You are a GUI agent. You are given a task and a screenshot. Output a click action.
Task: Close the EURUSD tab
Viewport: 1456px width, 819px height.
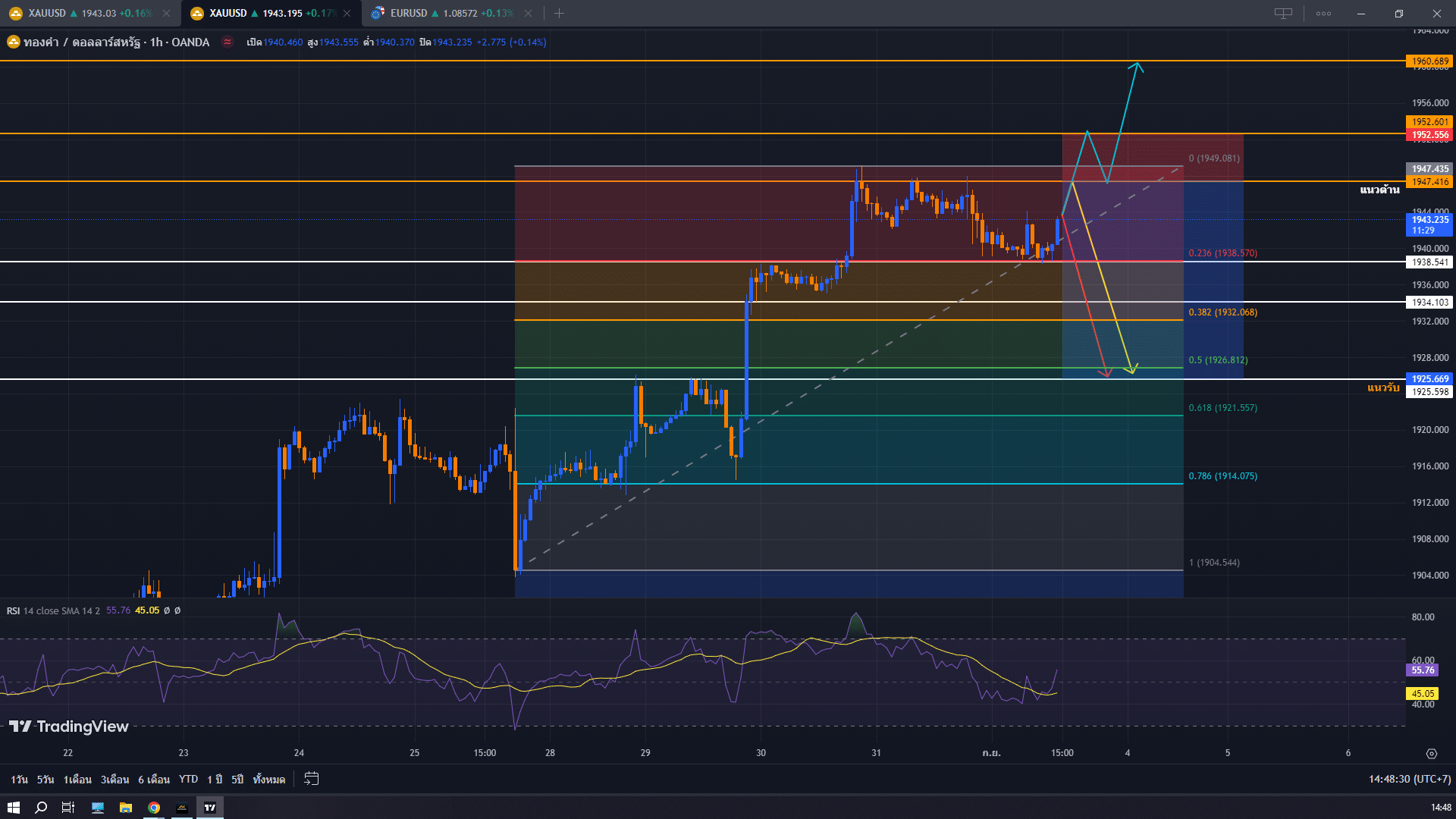pos(528,13)
